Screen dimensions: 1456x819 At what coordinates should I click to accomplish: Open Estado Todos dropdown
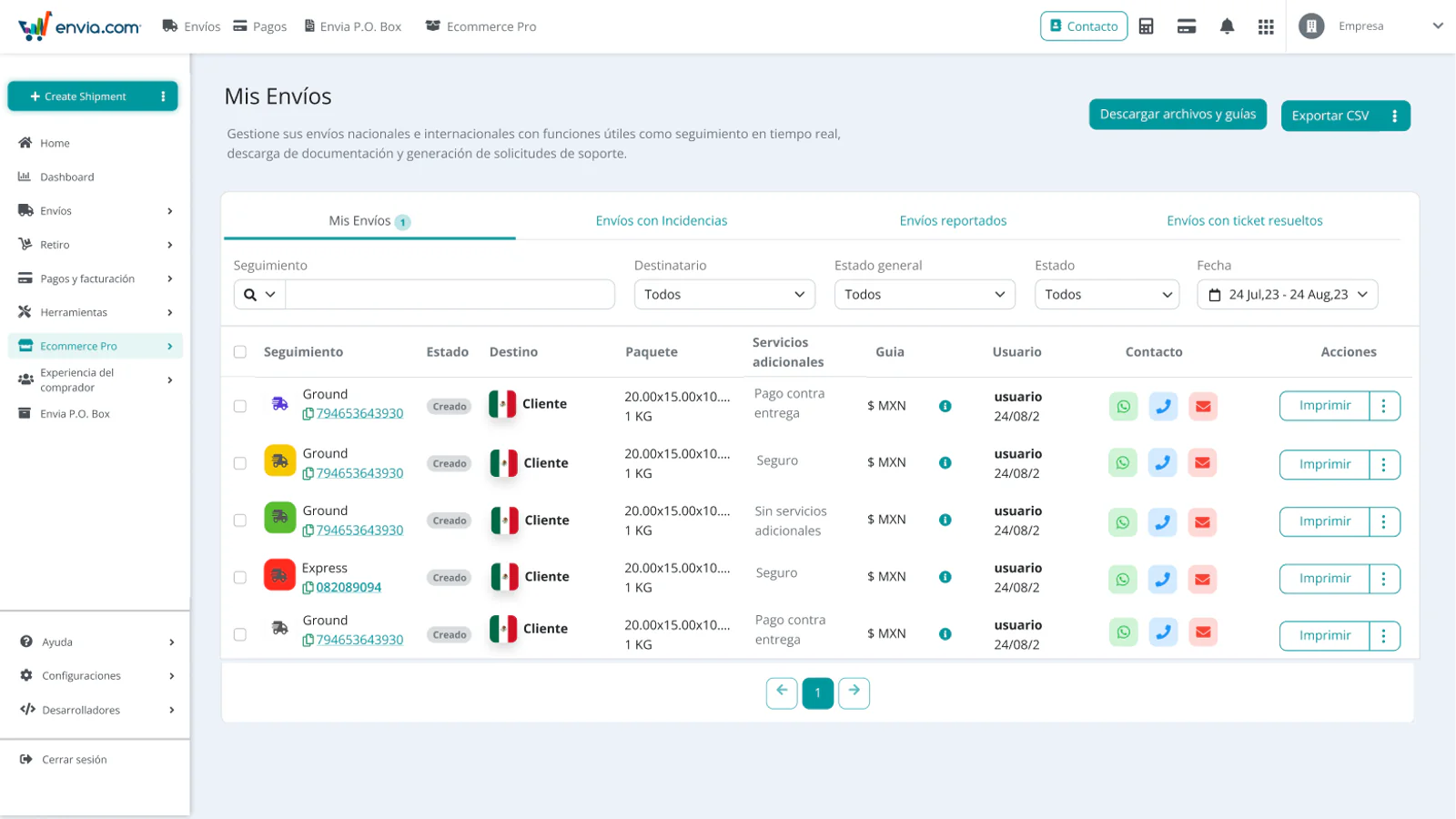pyautogui.click(x=1107, y=294)
